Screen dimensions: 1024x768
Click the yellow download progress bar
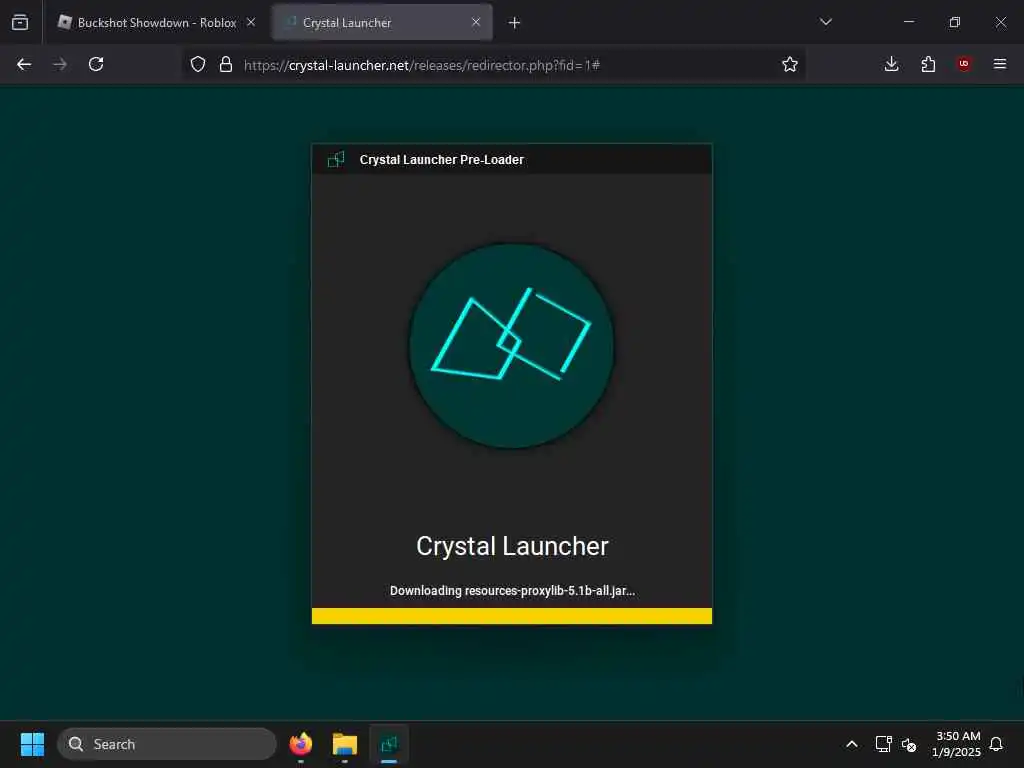click(x=512, y=616)
